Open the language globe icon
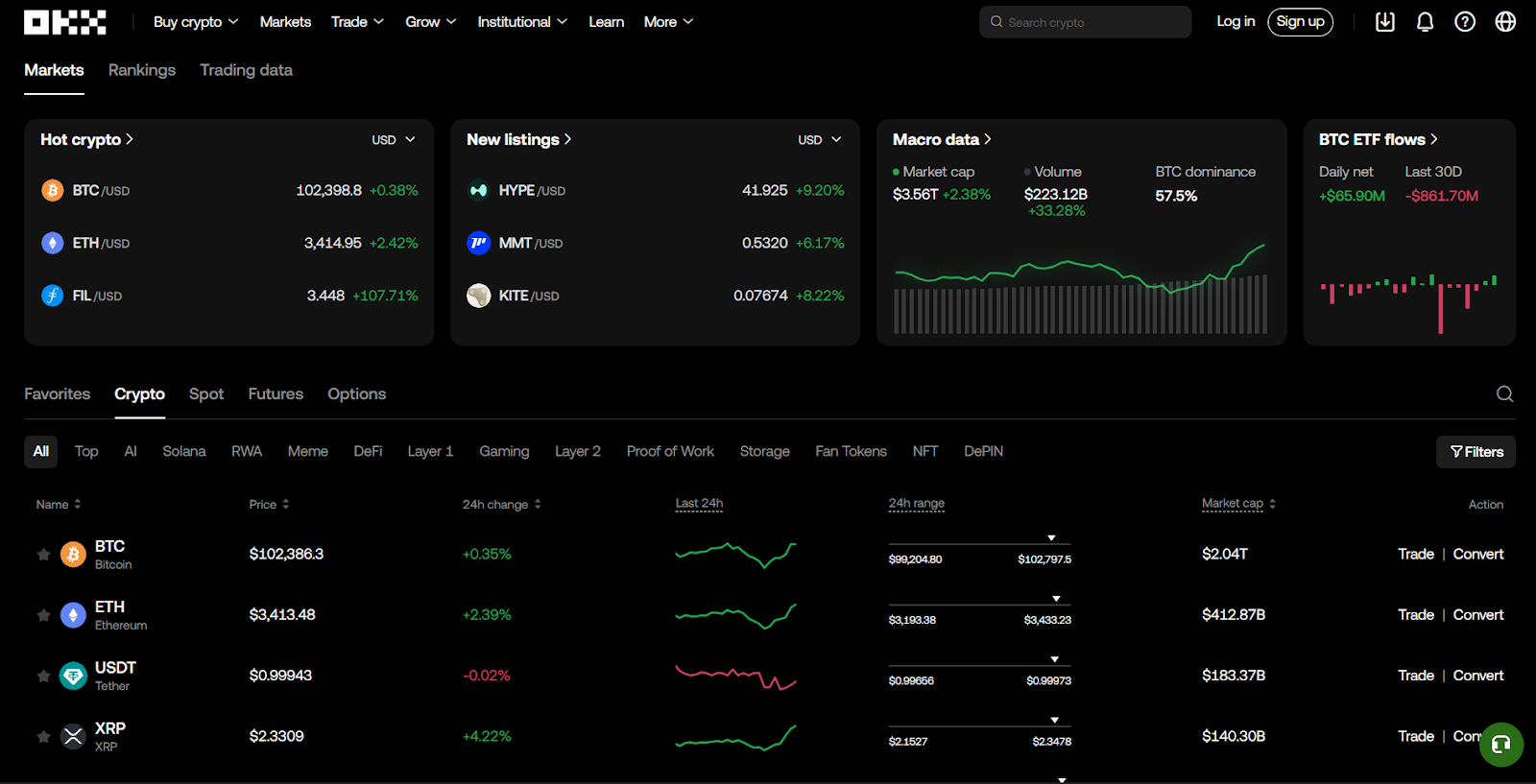Viewport: 1536px width, 784px height. coord(1505,21)
